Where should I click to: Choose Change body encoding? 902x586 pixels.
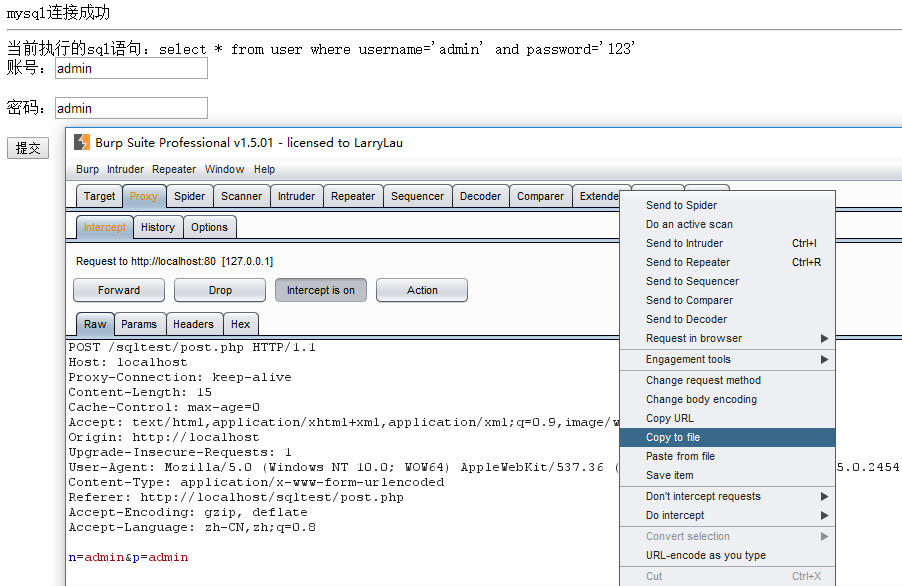coord(727,399)
